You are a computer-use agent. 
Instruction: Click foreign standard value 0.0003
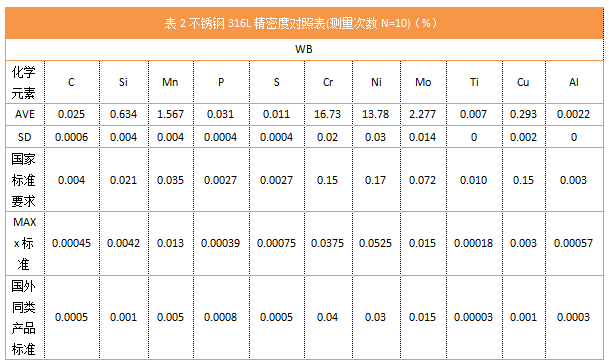click(573, 318)
